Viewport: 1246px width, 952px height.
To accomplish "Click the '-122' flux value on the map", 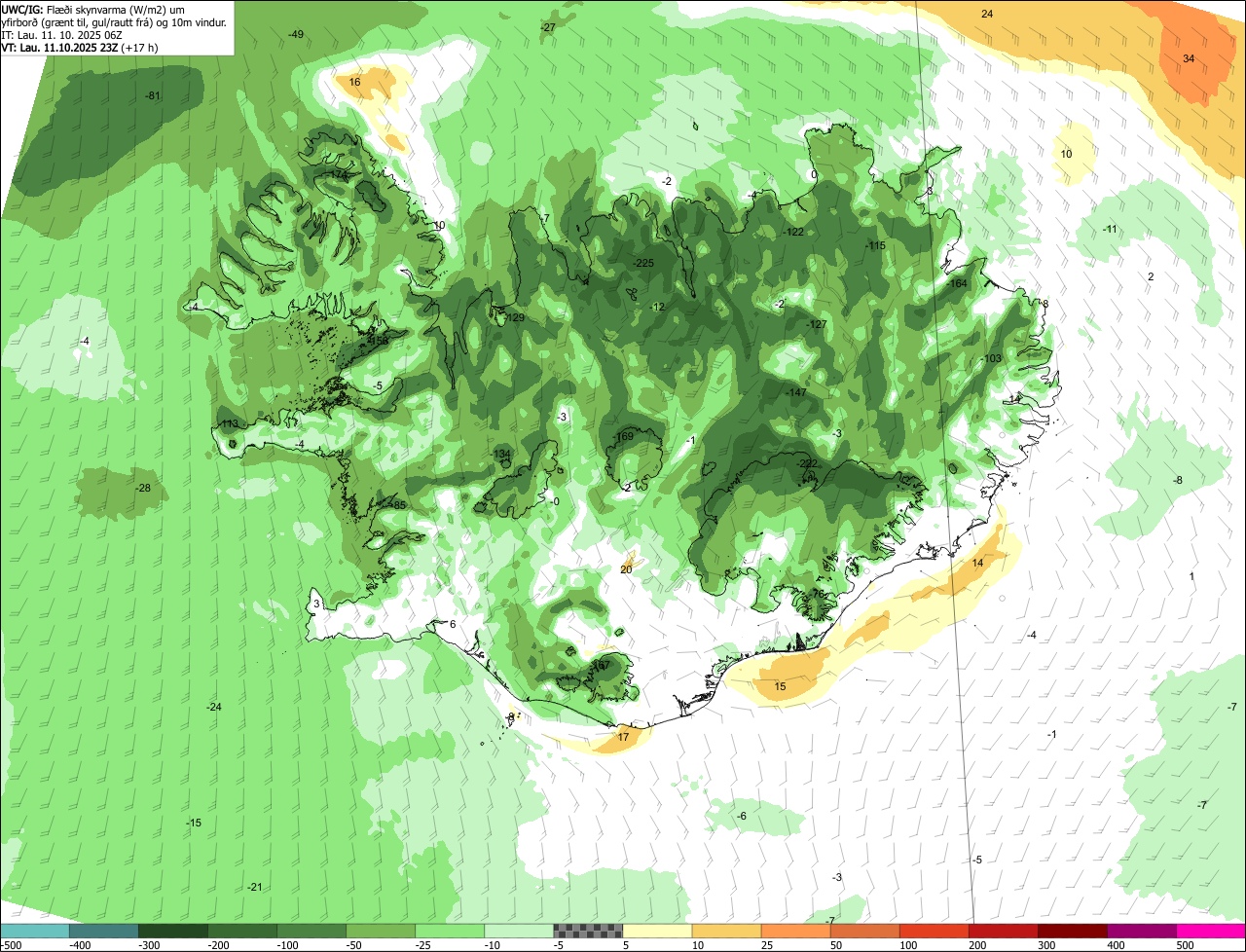I will point(793,232).
